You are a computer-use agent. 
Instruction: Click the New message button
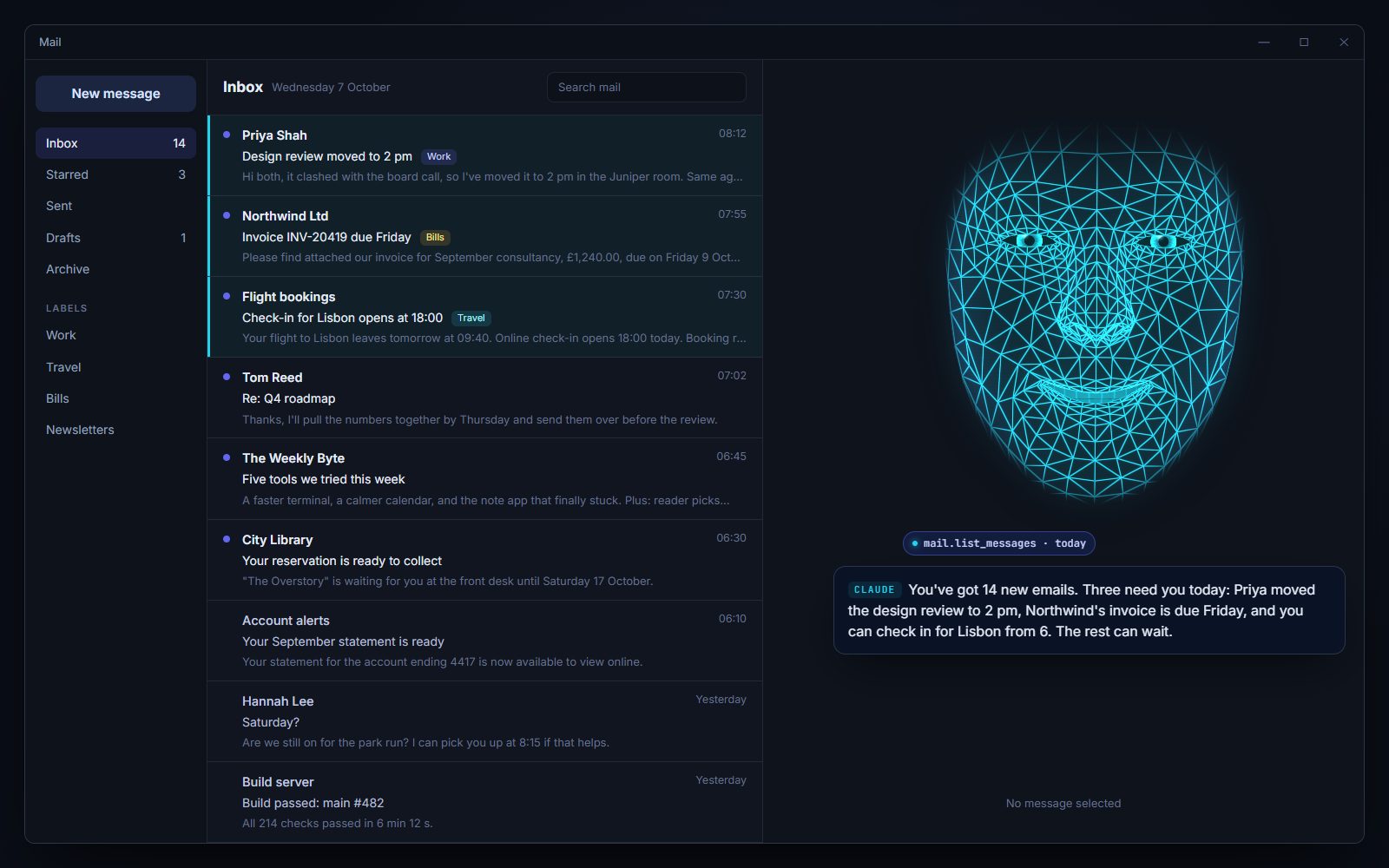[x=115, y=94]
